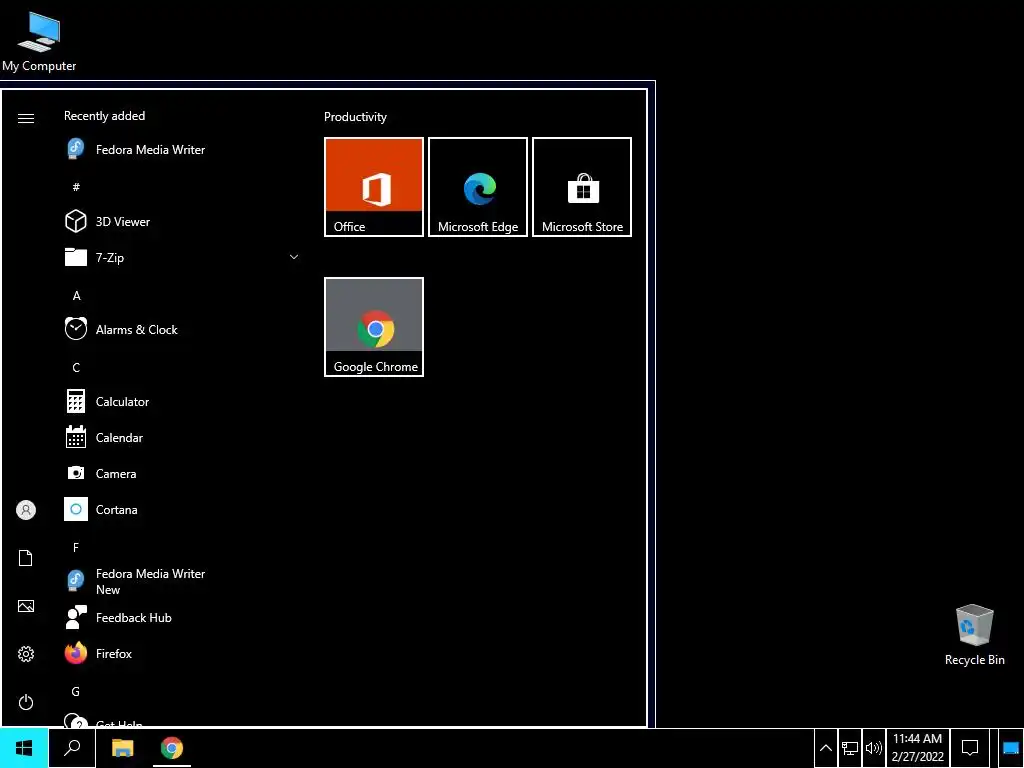
Task: Open Calendar app
Action: pos(181,438)
